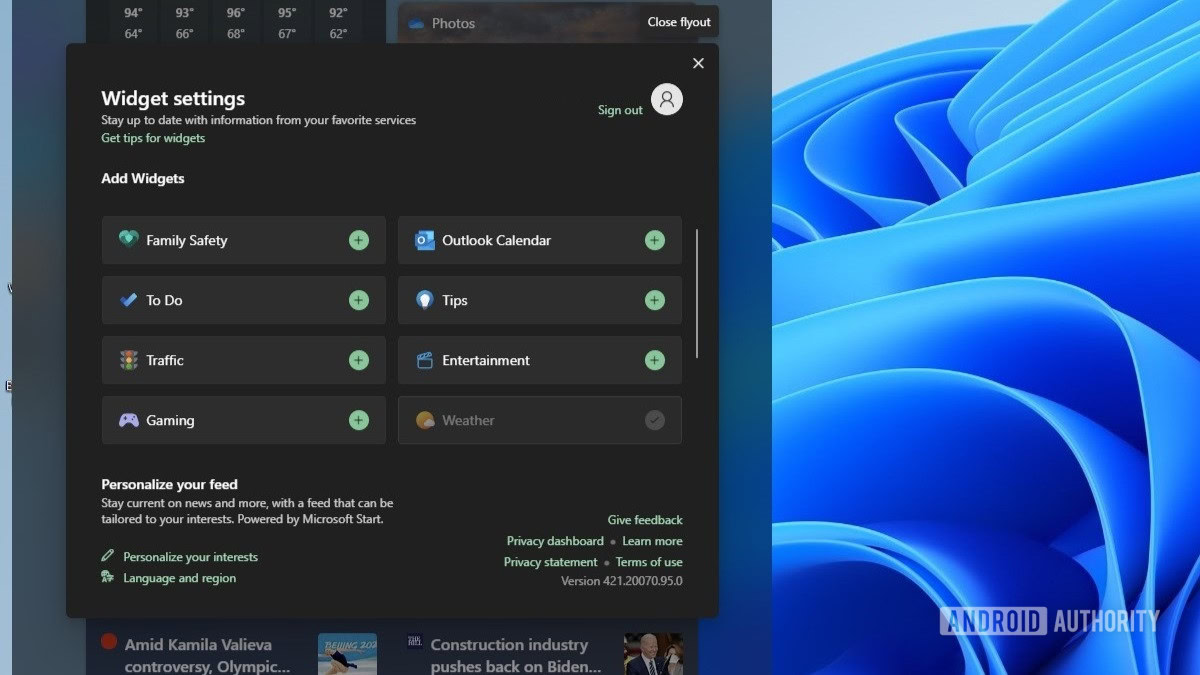1200x675 pixels.
Task: Open the Learn more link
Action: click(x=652, y=541)
